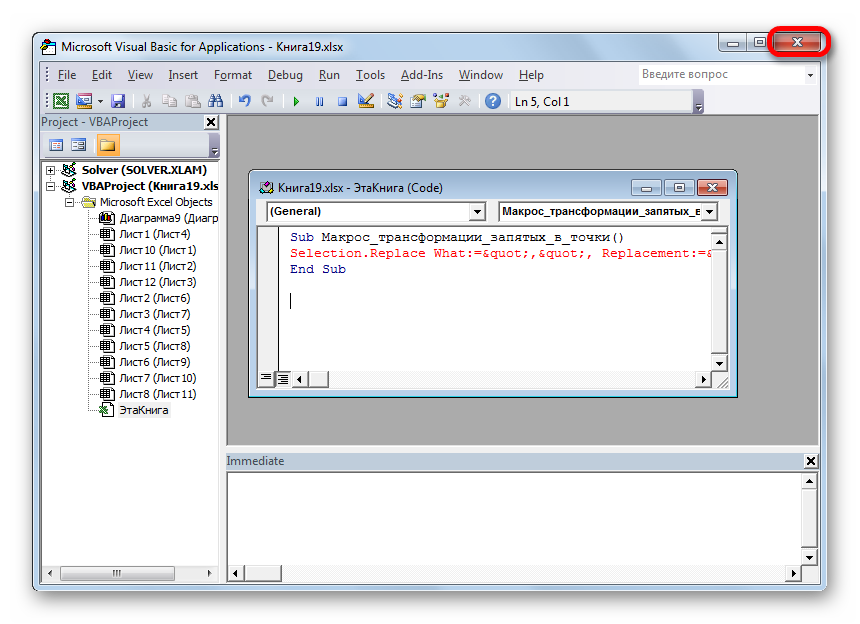
Task: Close the Immediate window pane
Action: click(x=810, y=461)
